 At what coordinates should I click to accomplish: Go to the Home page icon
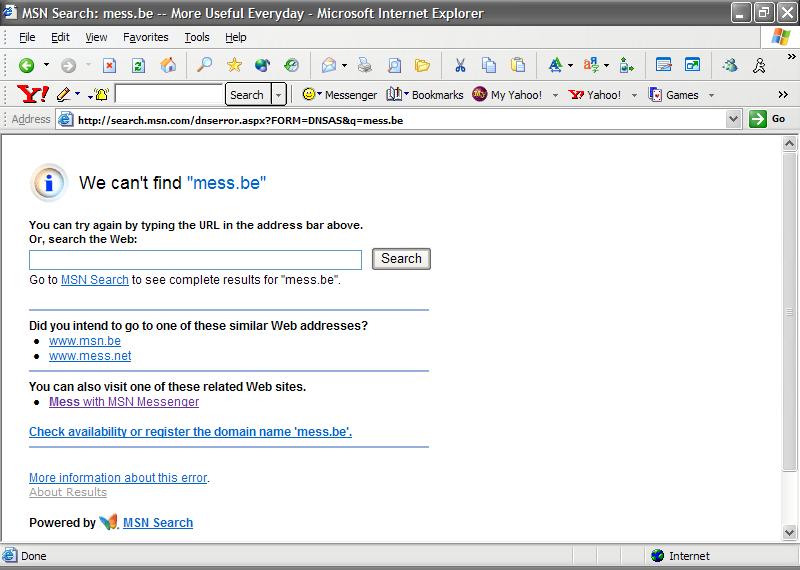pos(168,66)
